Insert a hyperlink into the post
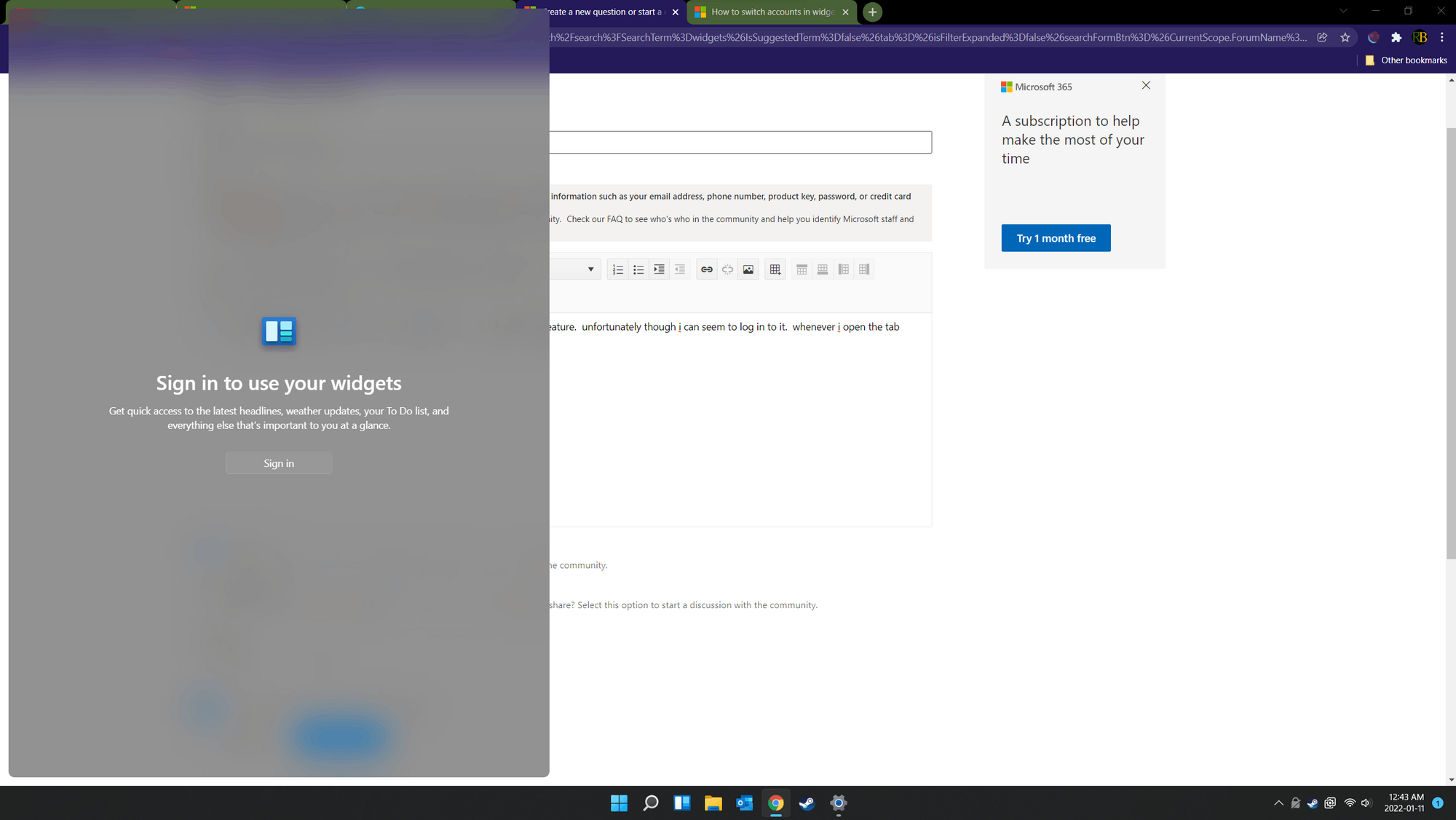This screenshot has width=1456, height=820. [706, 269]
